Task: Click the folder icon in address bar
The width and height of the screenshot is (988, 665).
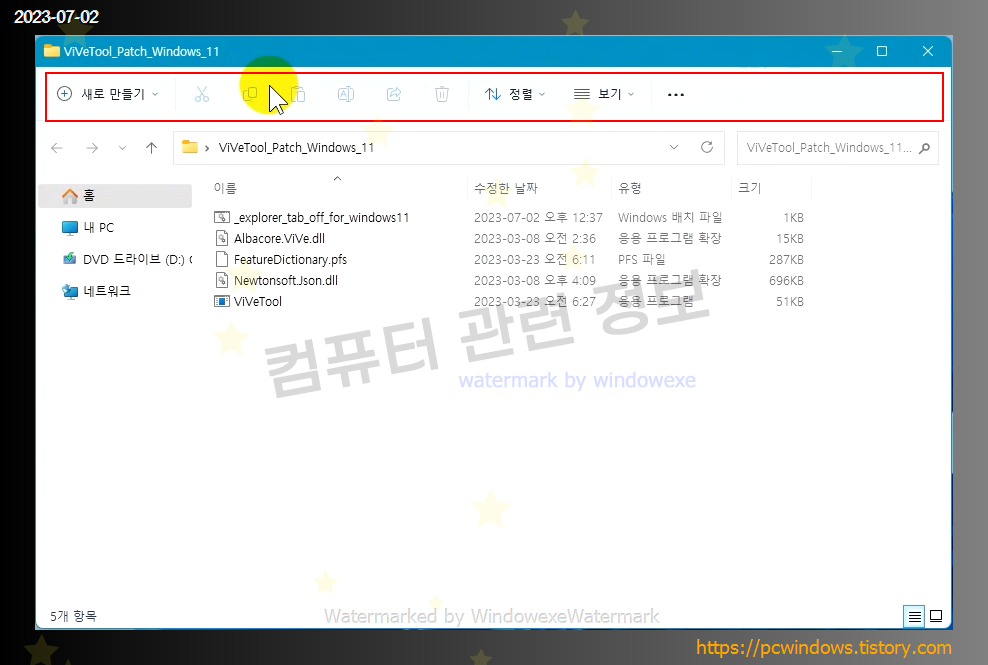Action: pyautogui.click(x=190, y=147)
